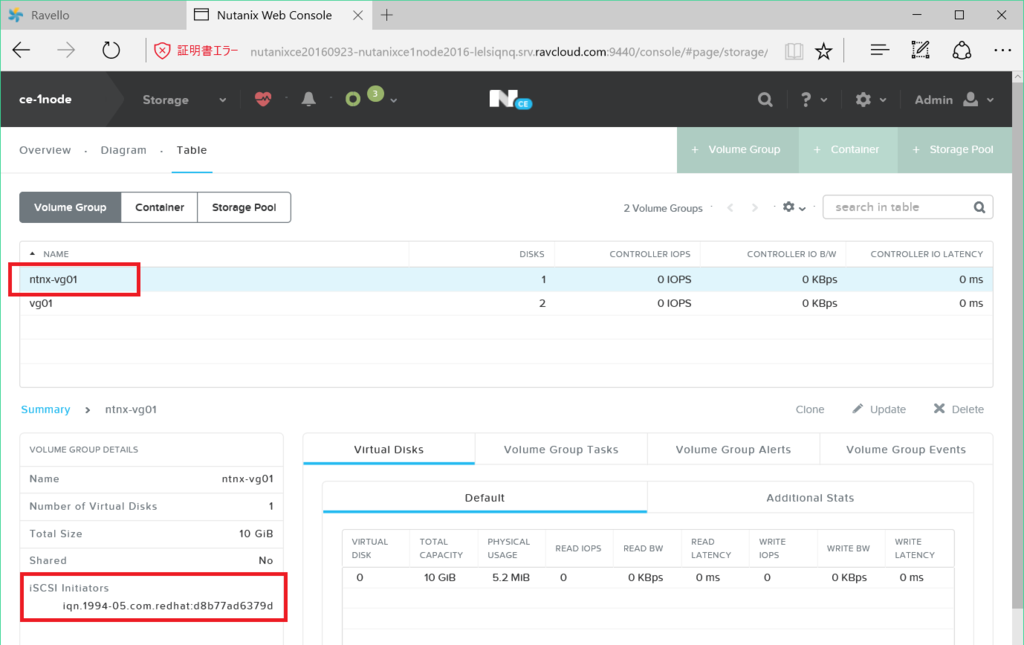Viewport: 1024px width, 645px height.
Task: Open browser more options ellipsis
Action: 1002,50
